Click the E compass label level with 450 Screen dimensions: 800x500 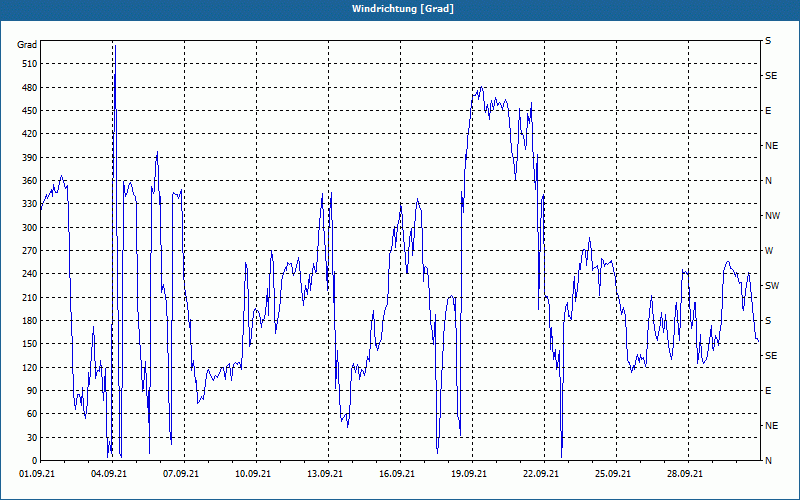click(x=768, y=111)
